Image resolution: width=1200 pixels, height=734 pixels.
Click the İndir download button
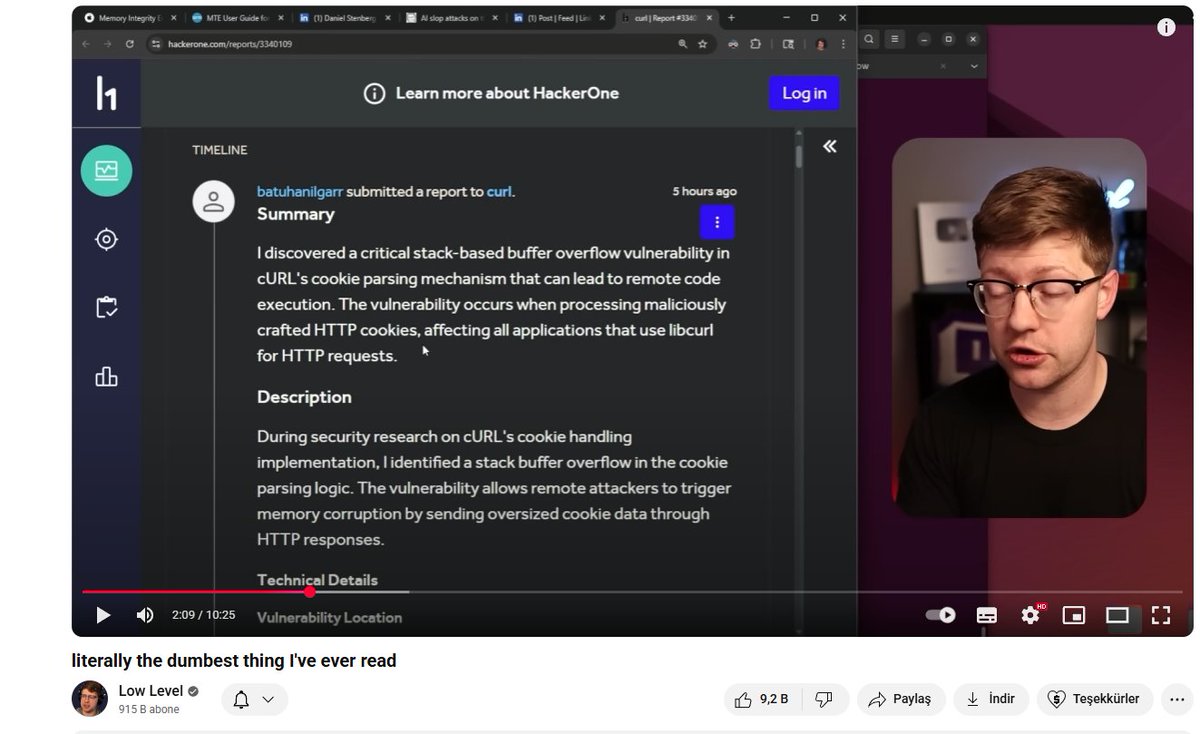point(990,699)
